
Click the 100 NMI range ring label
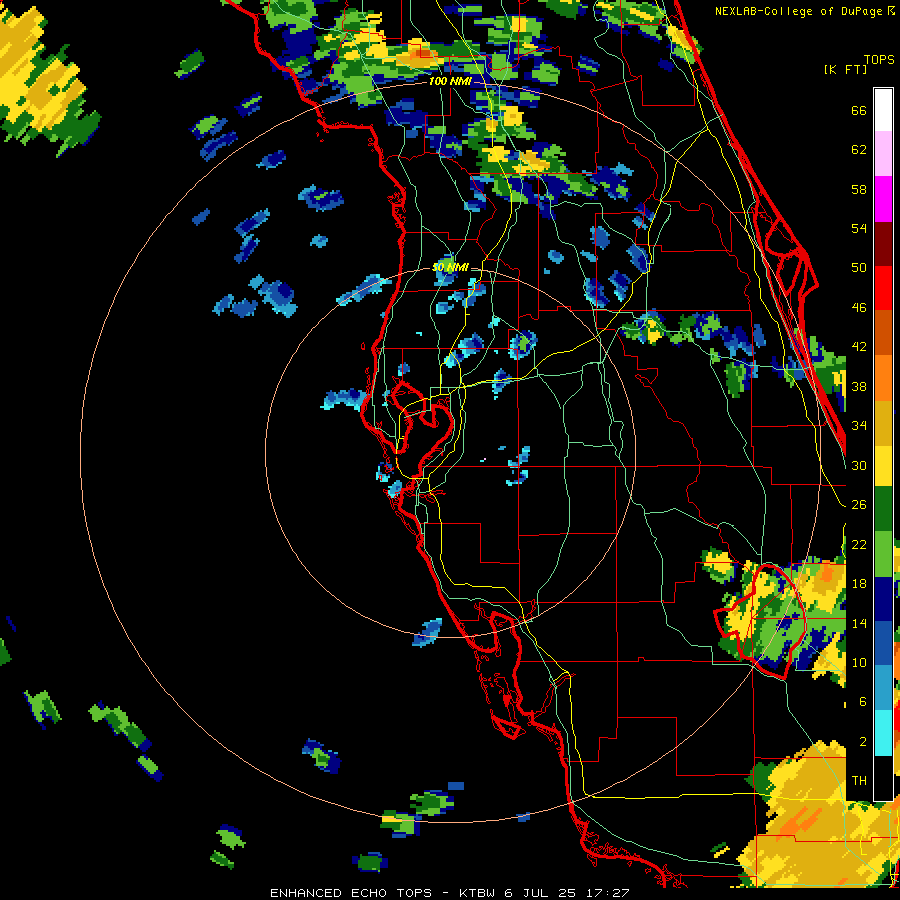tap(450, 81)
